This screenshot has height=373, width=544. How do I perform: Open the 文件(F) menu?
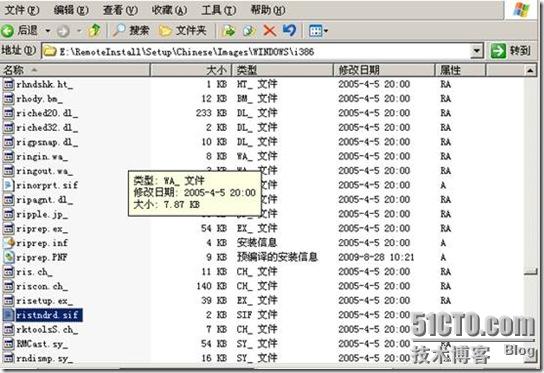coord(22,10)
